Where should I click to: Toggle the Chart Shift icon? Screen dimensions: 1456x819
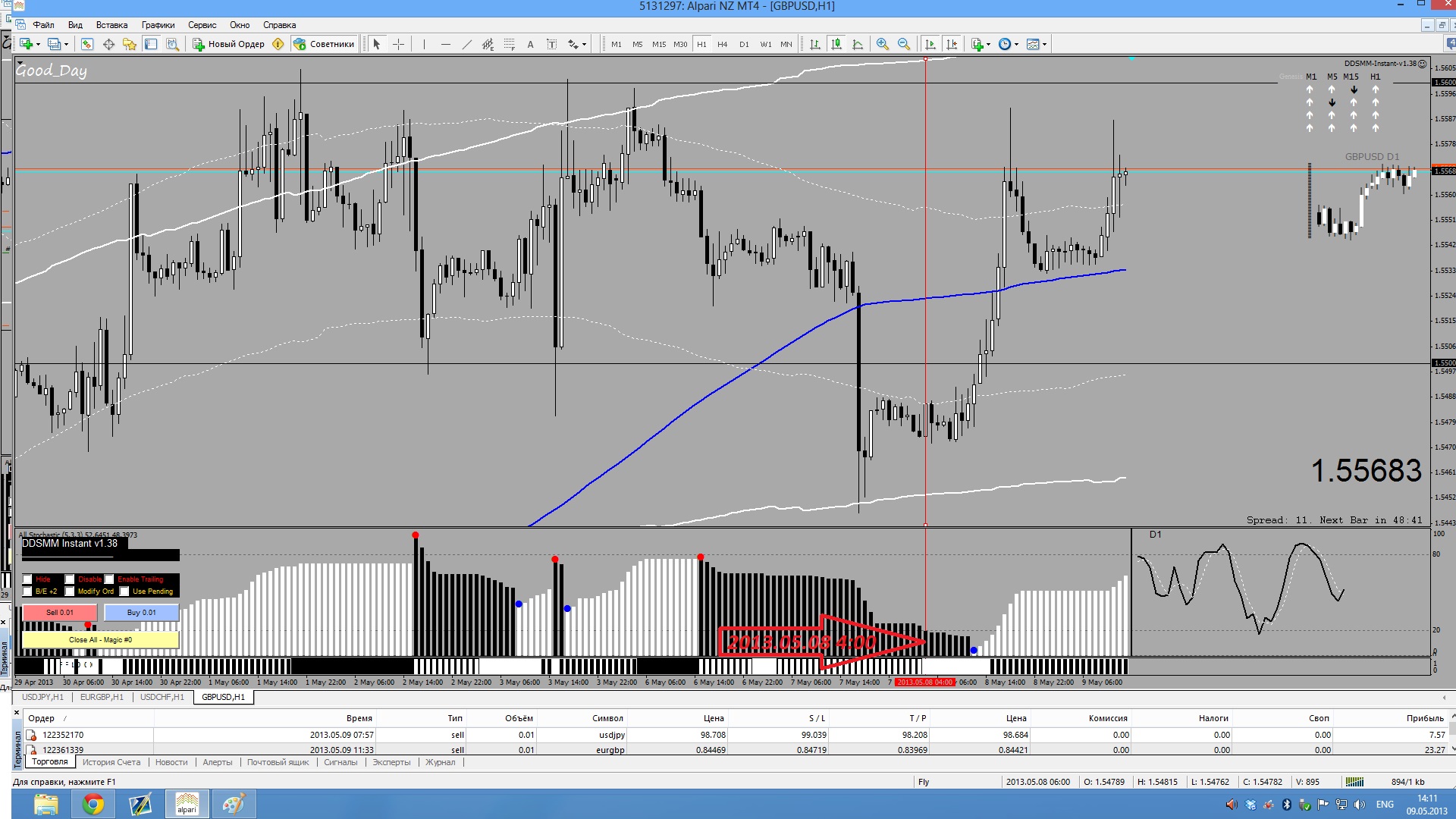click(x=952, y=44)
